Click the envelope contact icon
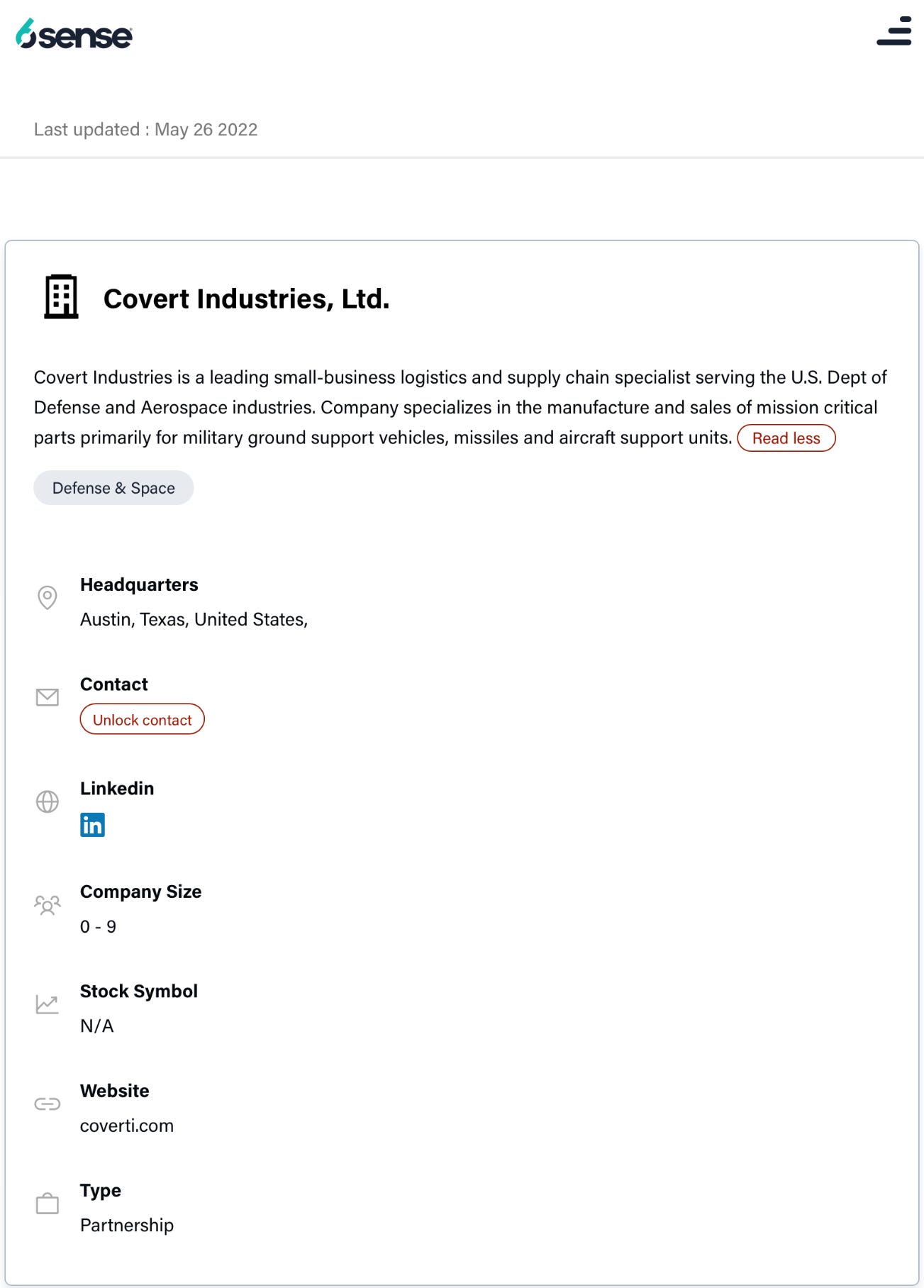The height and width of the screenshot is (1288, 924). coord(48,697)
